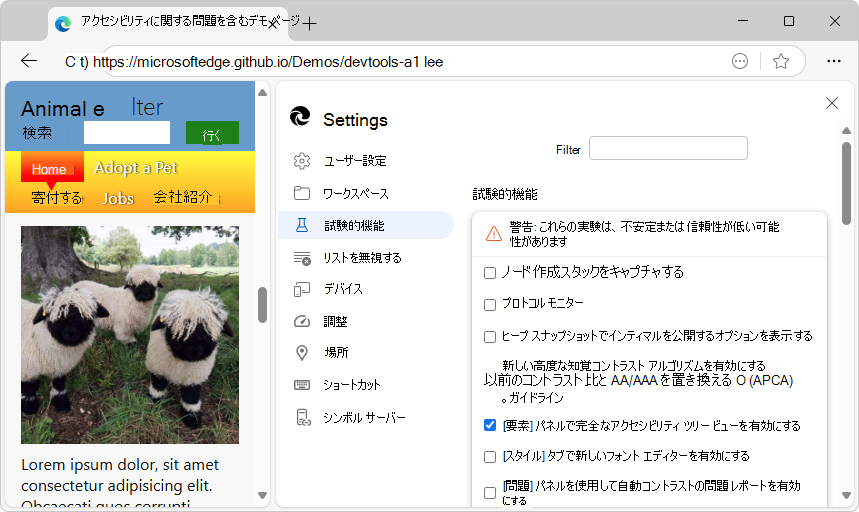Click the Settings heading text

coord(355,120)
